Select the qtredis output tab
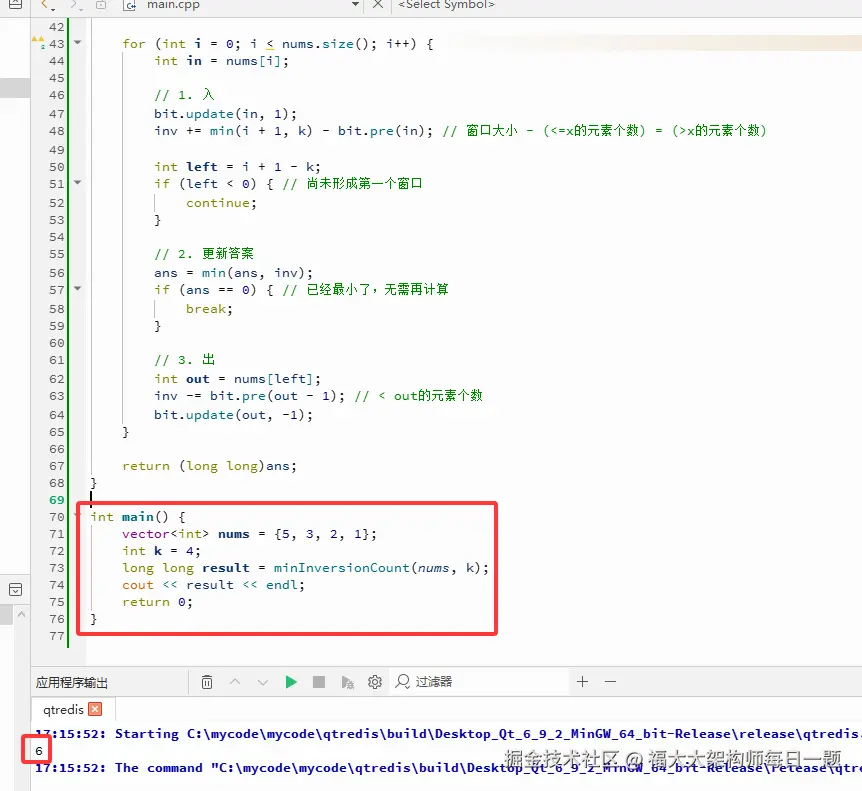The image size is (862, 791). (63, 710)
